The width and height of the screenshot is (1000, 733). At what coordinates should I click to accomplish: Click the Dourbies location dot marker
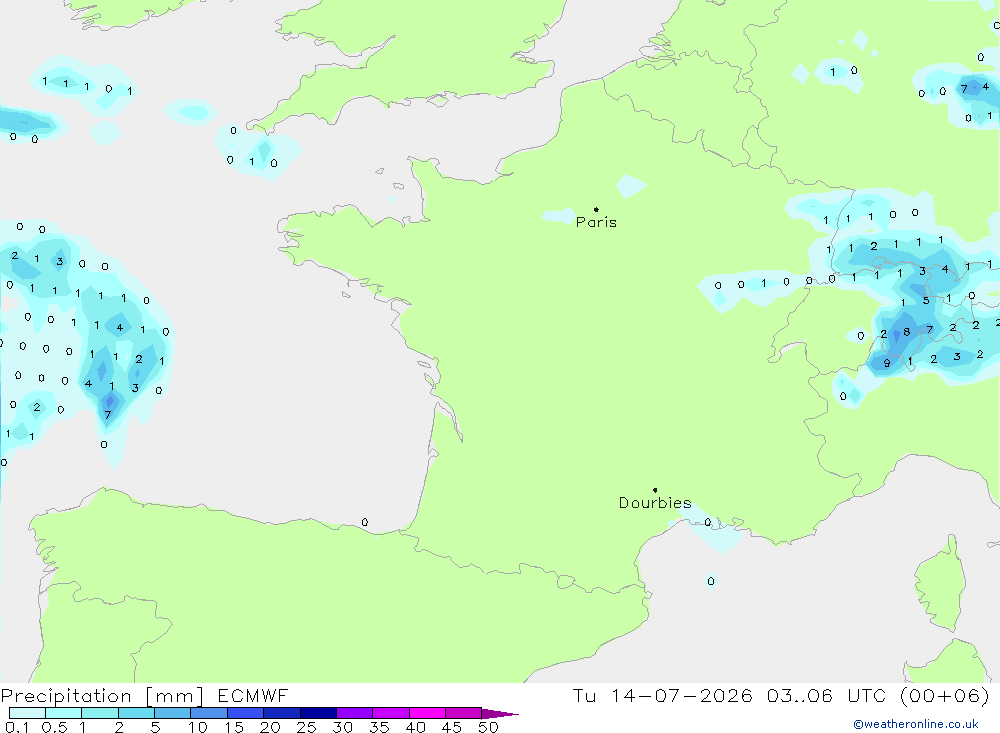coord(655,490)
